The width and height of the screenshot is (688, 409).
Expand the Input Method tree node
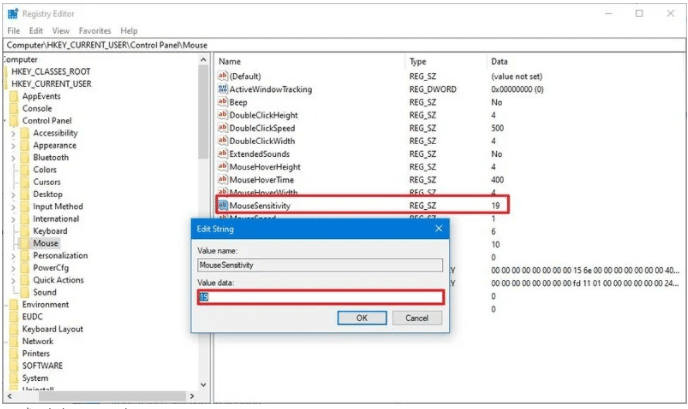(13, 206)
